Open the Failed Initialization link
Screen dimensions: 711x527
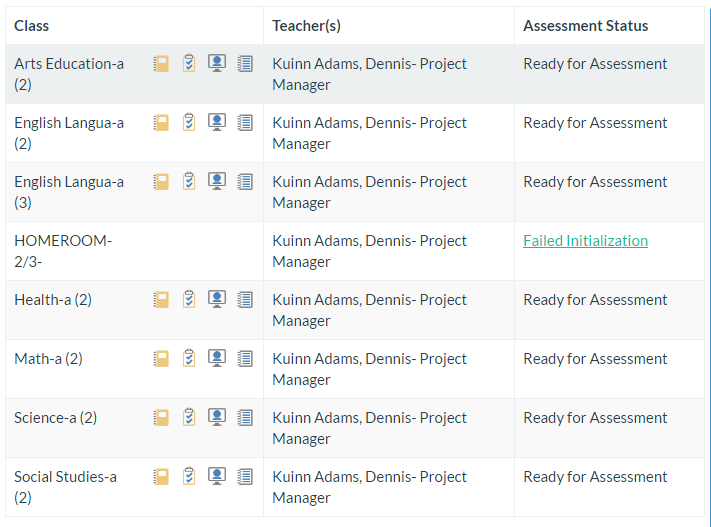pyautogui.click(x=585, y=241)
